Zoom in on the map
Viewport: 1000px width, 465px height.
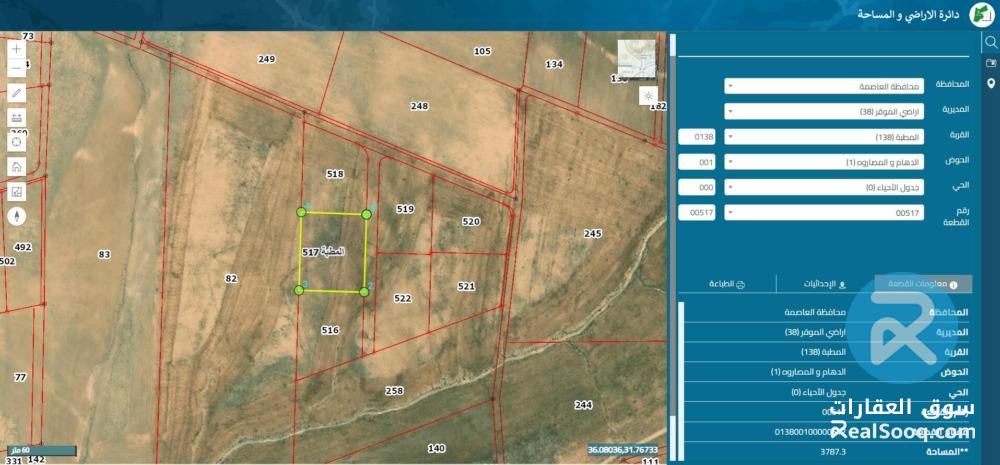[17, 49]
